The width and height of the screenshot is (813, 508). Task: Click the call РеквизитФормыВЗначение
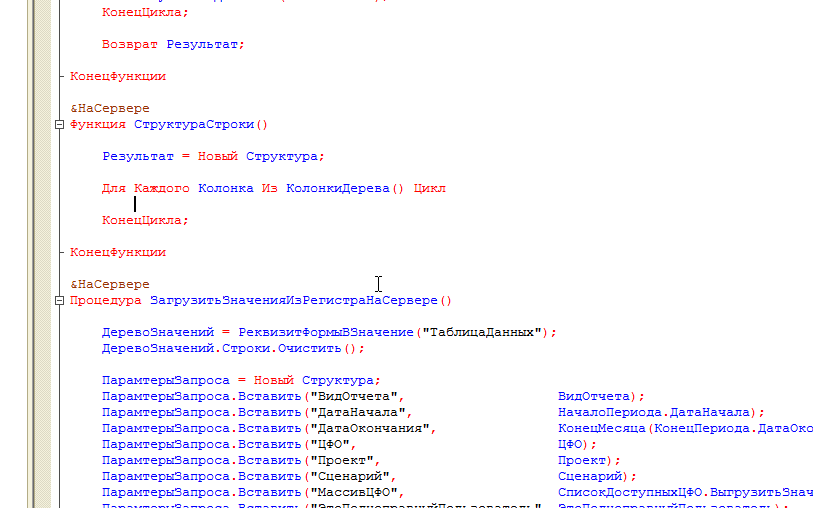326,332
